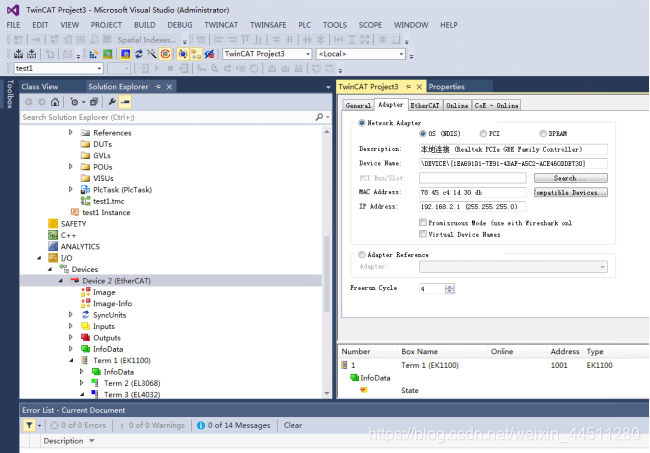Open the TWINCAT menu
This screenshot has width=650, height=453.
(x=221, y=25)
